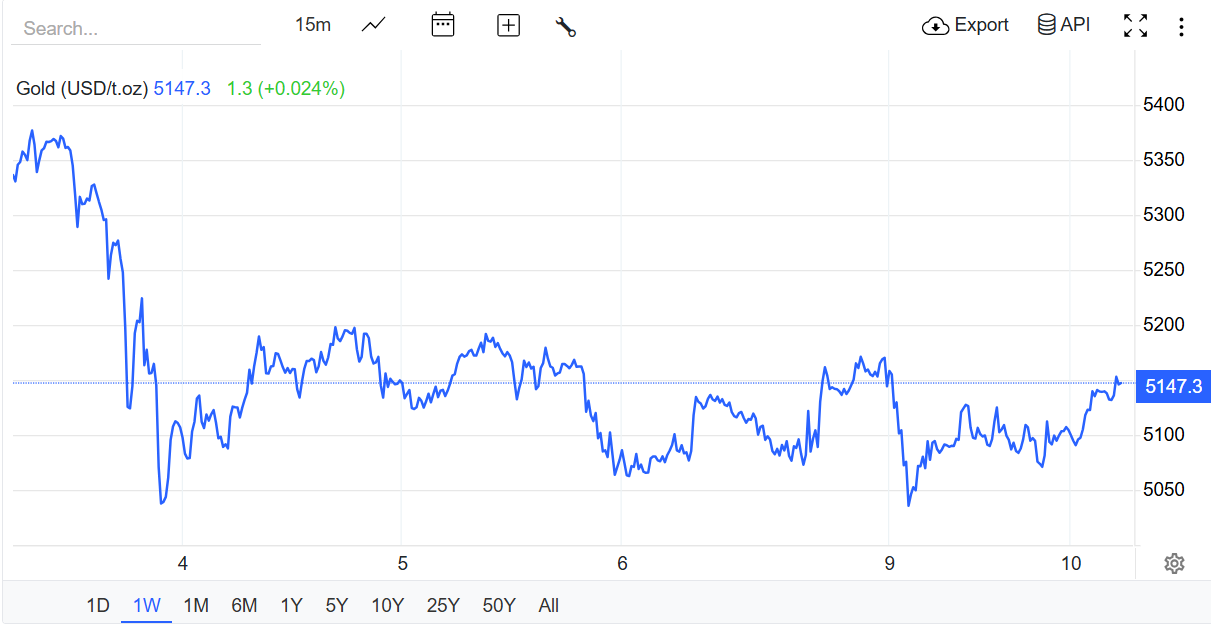The image size is (1211, 624).
Task: Open chart settings gear icon
Action: 1174,564
